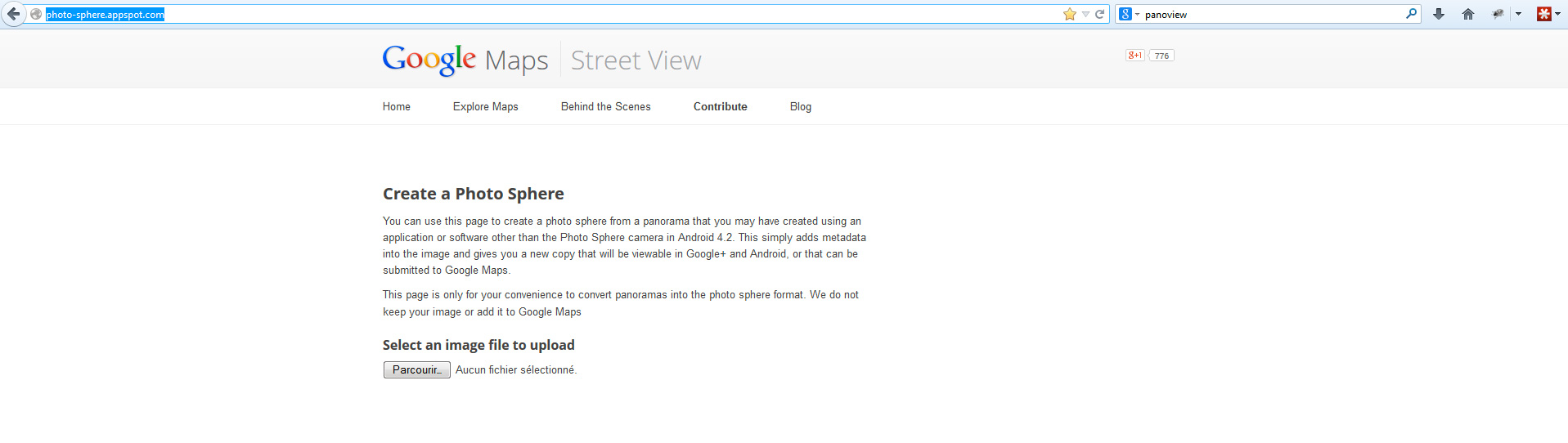Go to Behind the Scenes
The height and width of the screenshot is (443, 1568).
606,106
